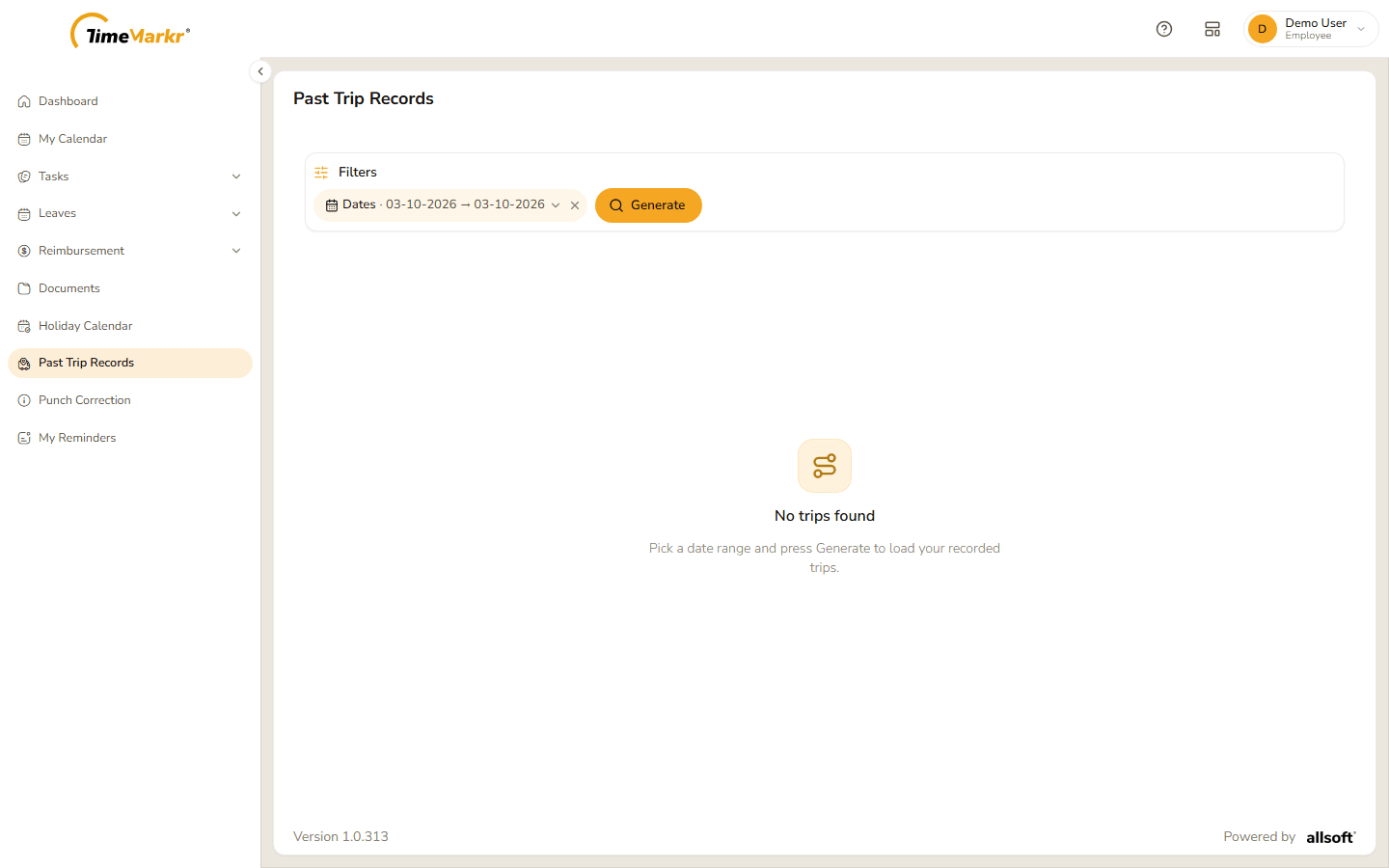
Task: Click the Leaves calendar icon
Action: coord(24,214)
